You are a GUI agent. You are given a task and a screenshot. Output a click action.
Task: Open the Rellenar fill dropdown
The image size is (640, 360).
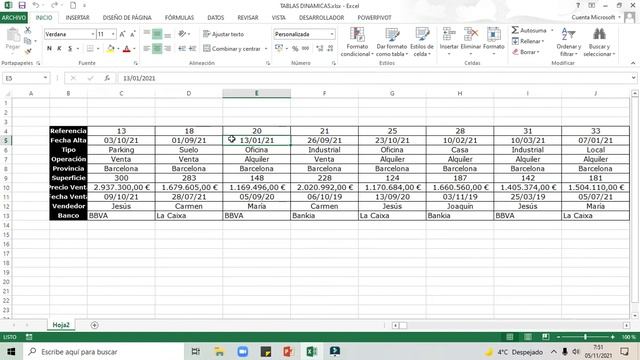528,41
